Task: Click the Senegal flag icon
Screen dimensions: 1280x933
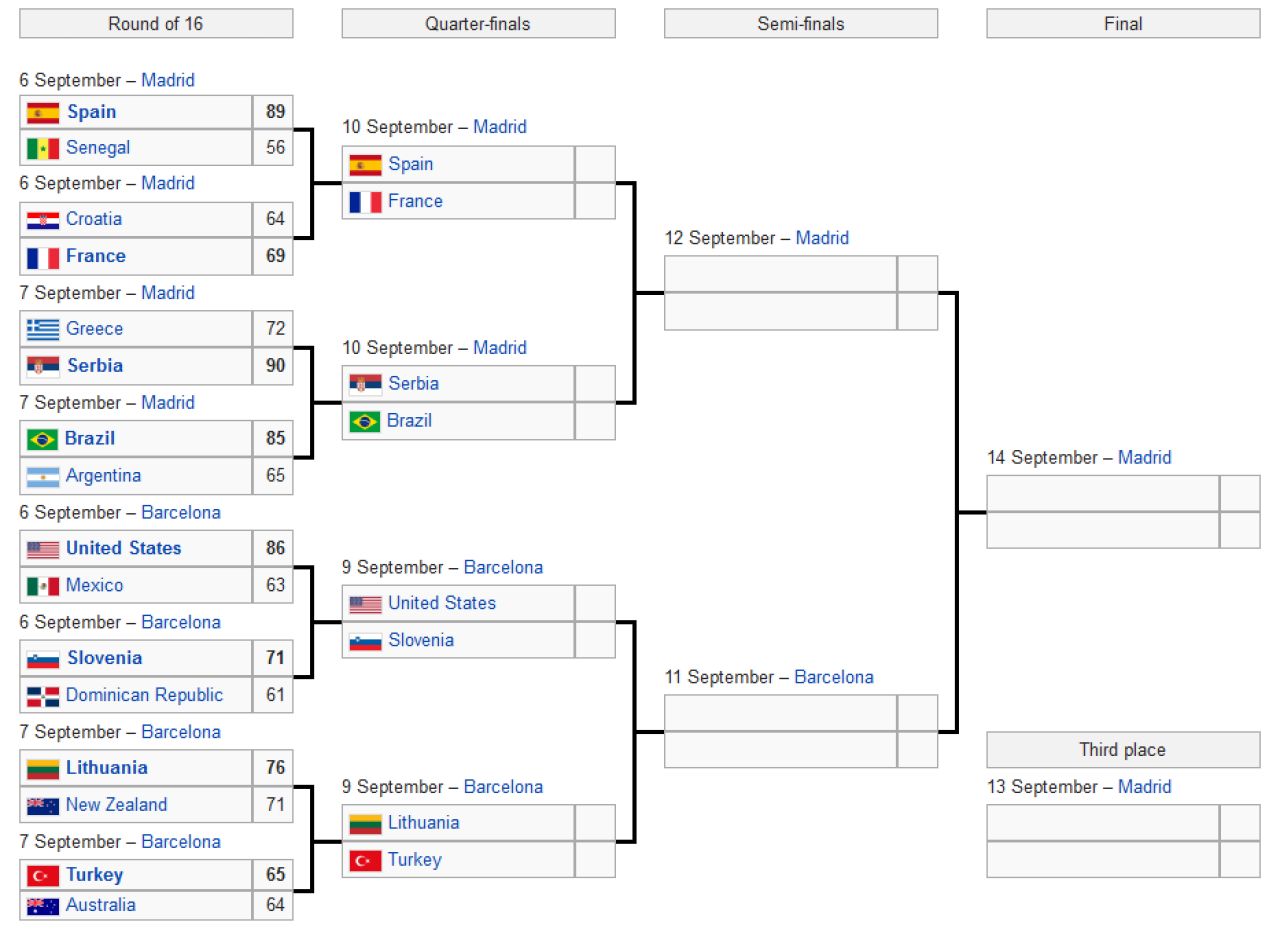Action: click(x=43, y=149)
